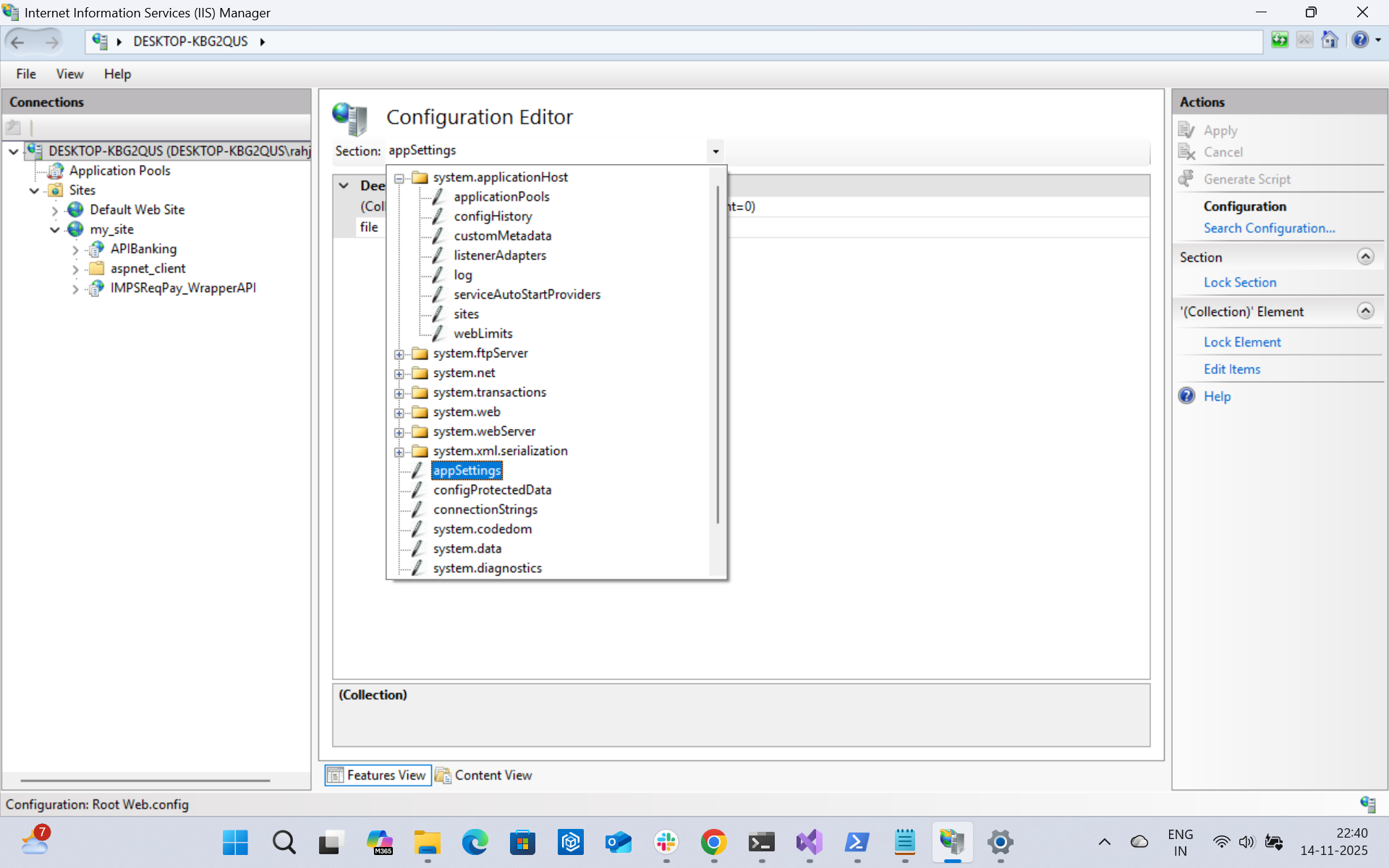Click the Refresh Page toolbar icon
1389x868 pixels.
tap(1280, 41)
